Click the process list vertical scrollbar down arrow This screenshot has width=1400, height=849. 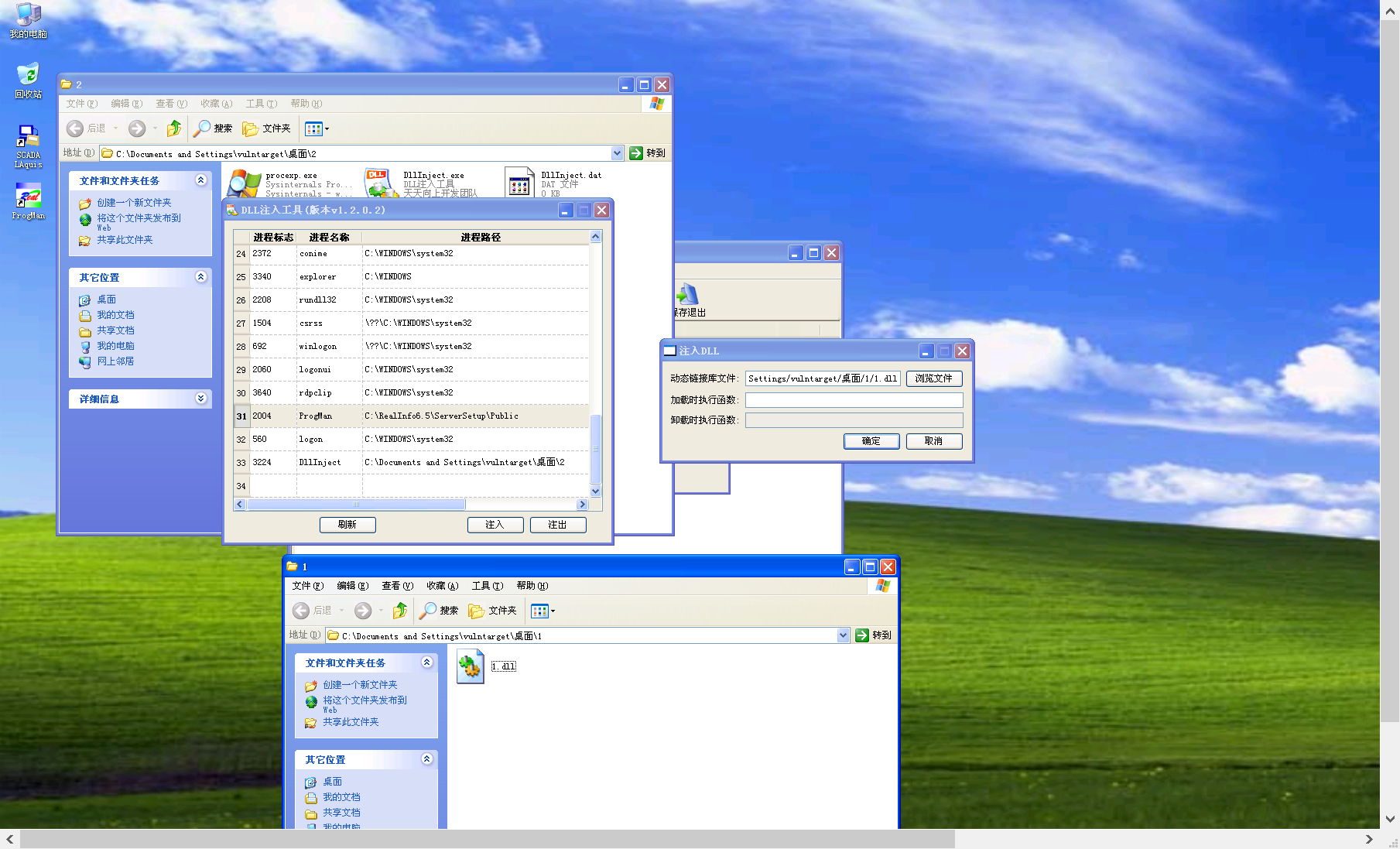595,491
